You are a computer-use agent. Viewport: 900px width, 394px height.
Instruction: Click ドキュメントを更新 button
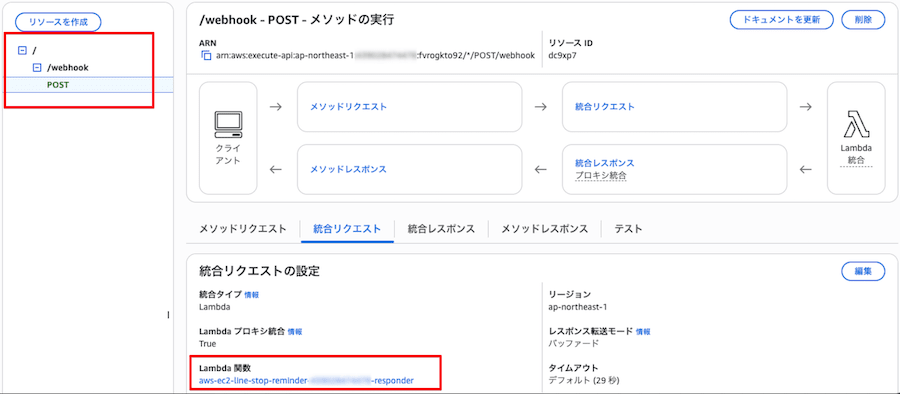pyautogui.click(x=781, y=19)
